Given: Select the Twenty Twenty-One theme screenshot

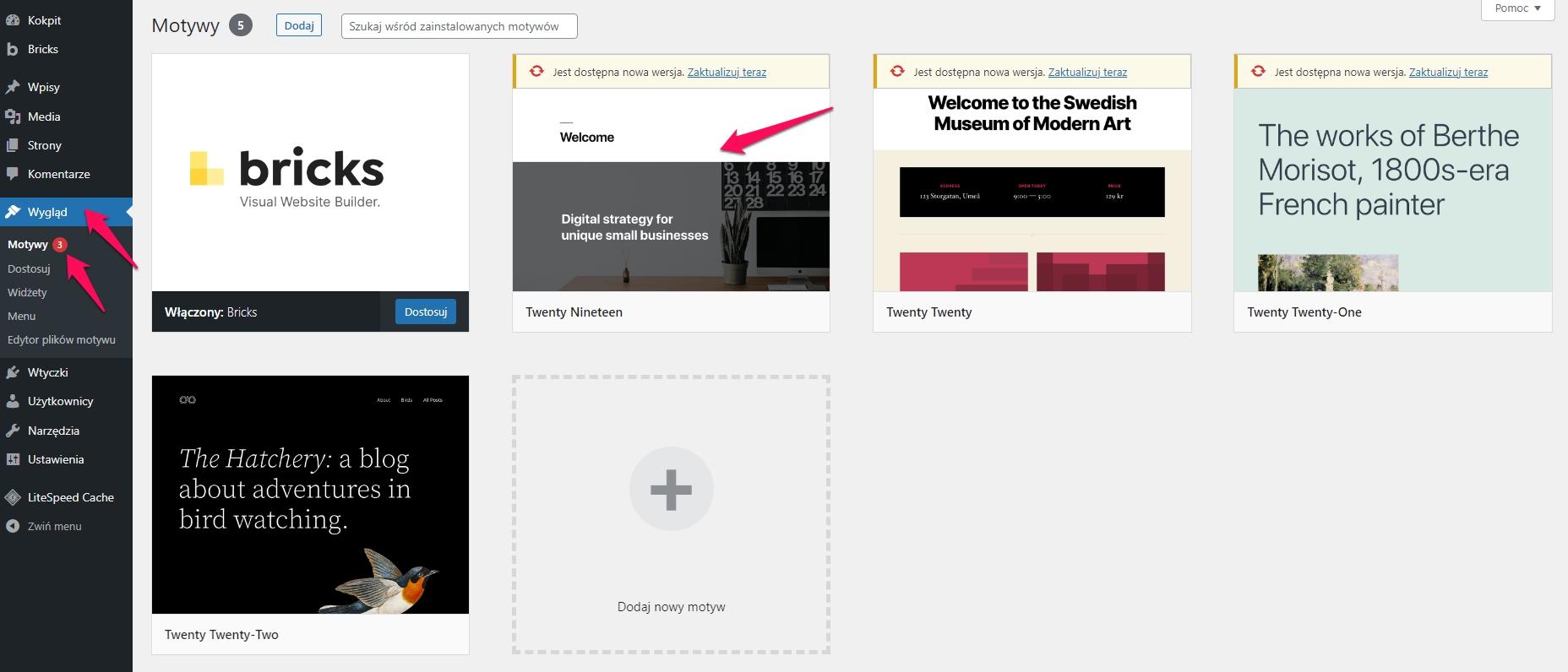Looking at the screenshot, I should 1392,190.
